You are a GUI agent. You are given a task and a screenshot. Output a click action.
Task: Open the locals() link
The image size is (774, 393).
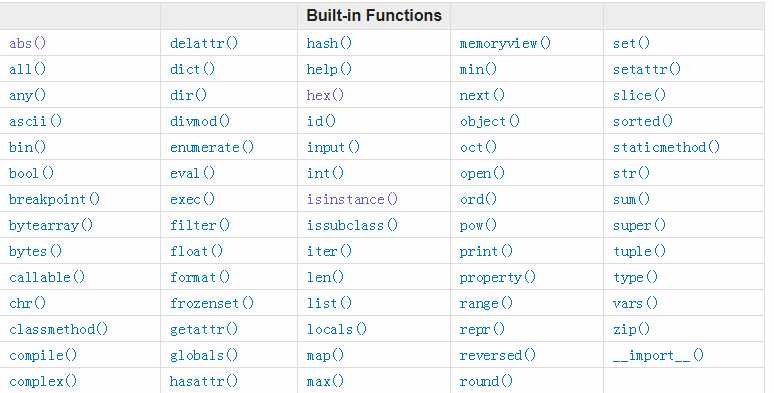337,329
